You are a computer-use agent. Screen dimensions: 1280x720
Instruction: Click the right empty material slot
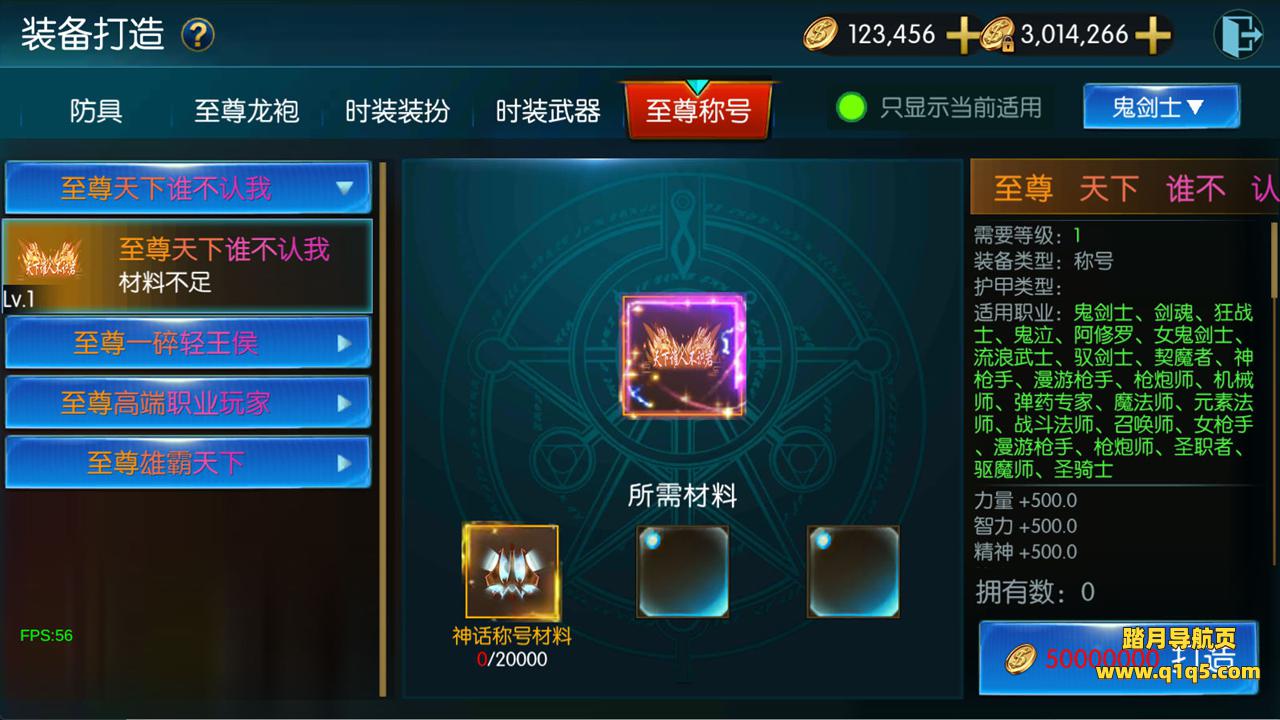coord(853,571)
